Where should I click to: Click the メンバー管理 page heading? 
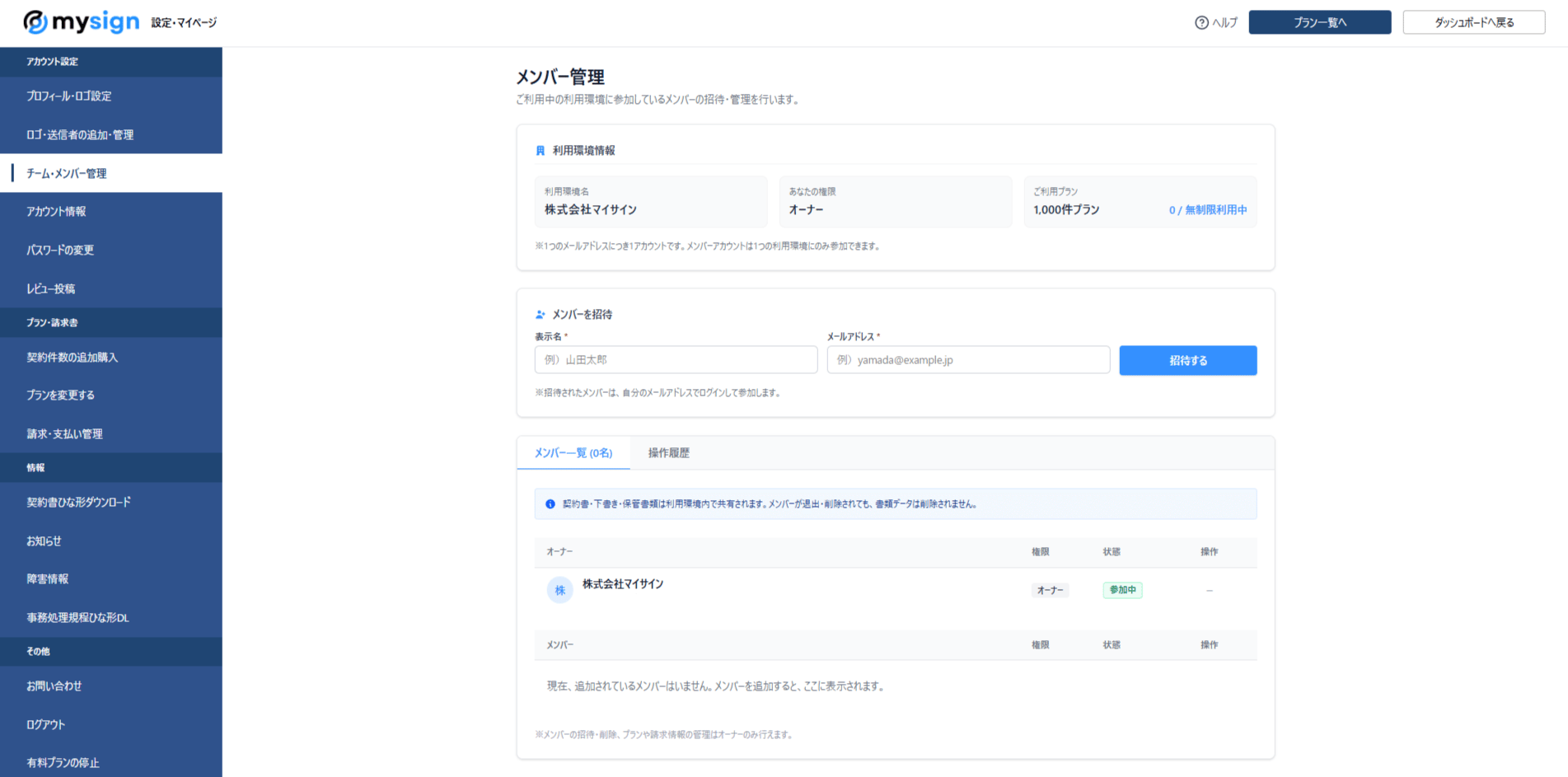point(560,77)
